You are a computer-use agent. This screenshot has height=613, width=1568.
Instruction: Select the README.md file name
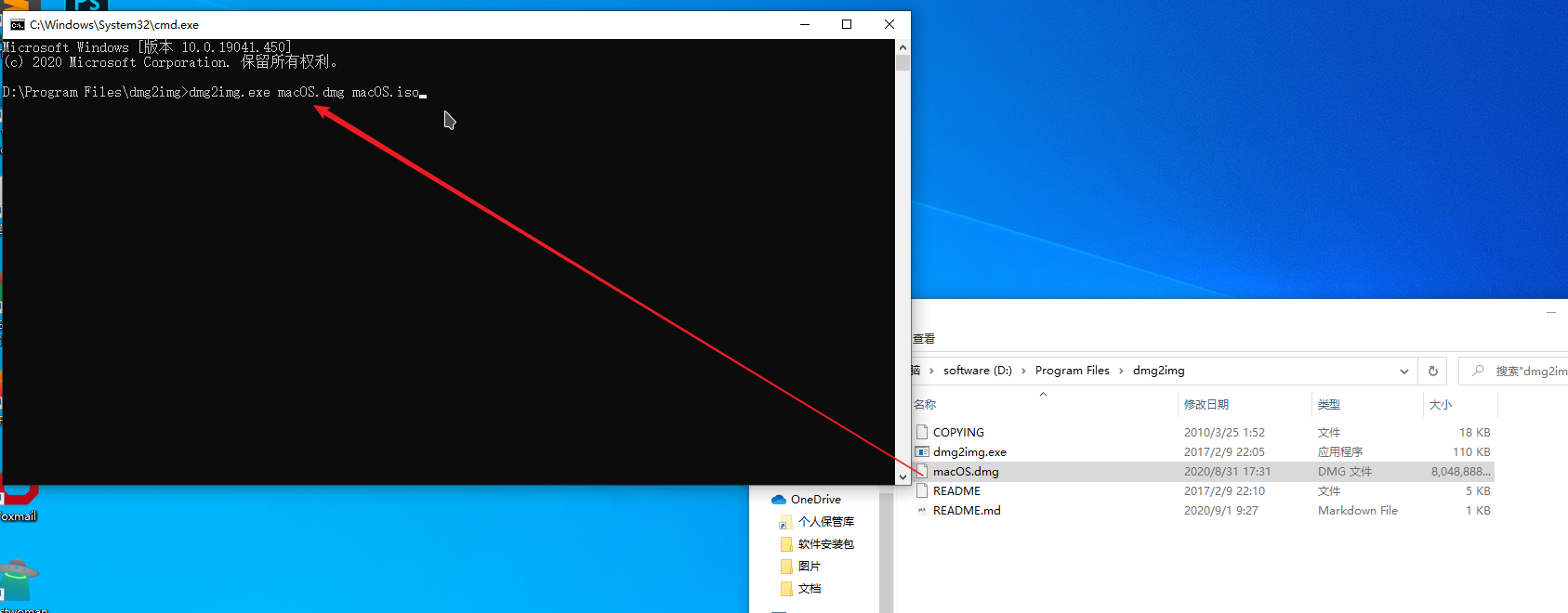pyautogui.click(x=967, y=510)
